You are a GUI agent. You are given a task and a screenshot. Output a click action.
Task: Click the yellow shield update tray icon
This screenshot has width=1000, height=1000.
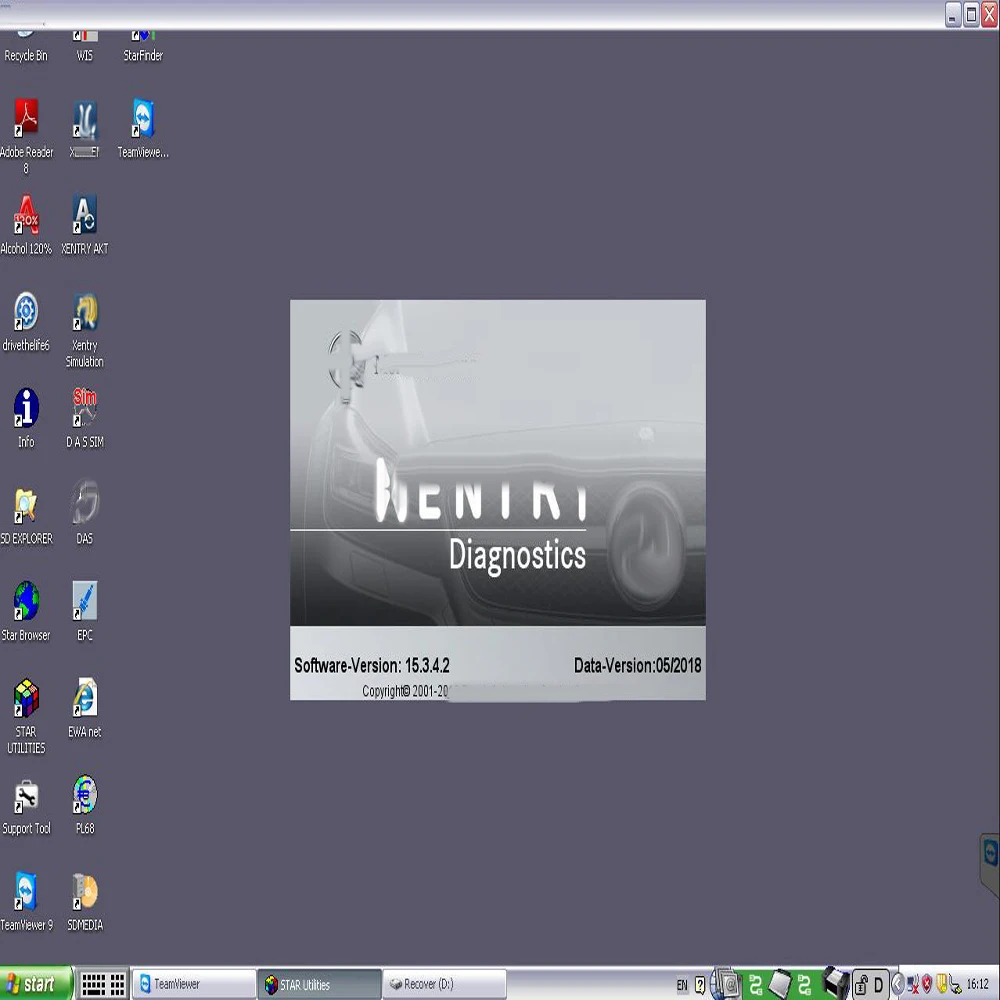point(941,985)
